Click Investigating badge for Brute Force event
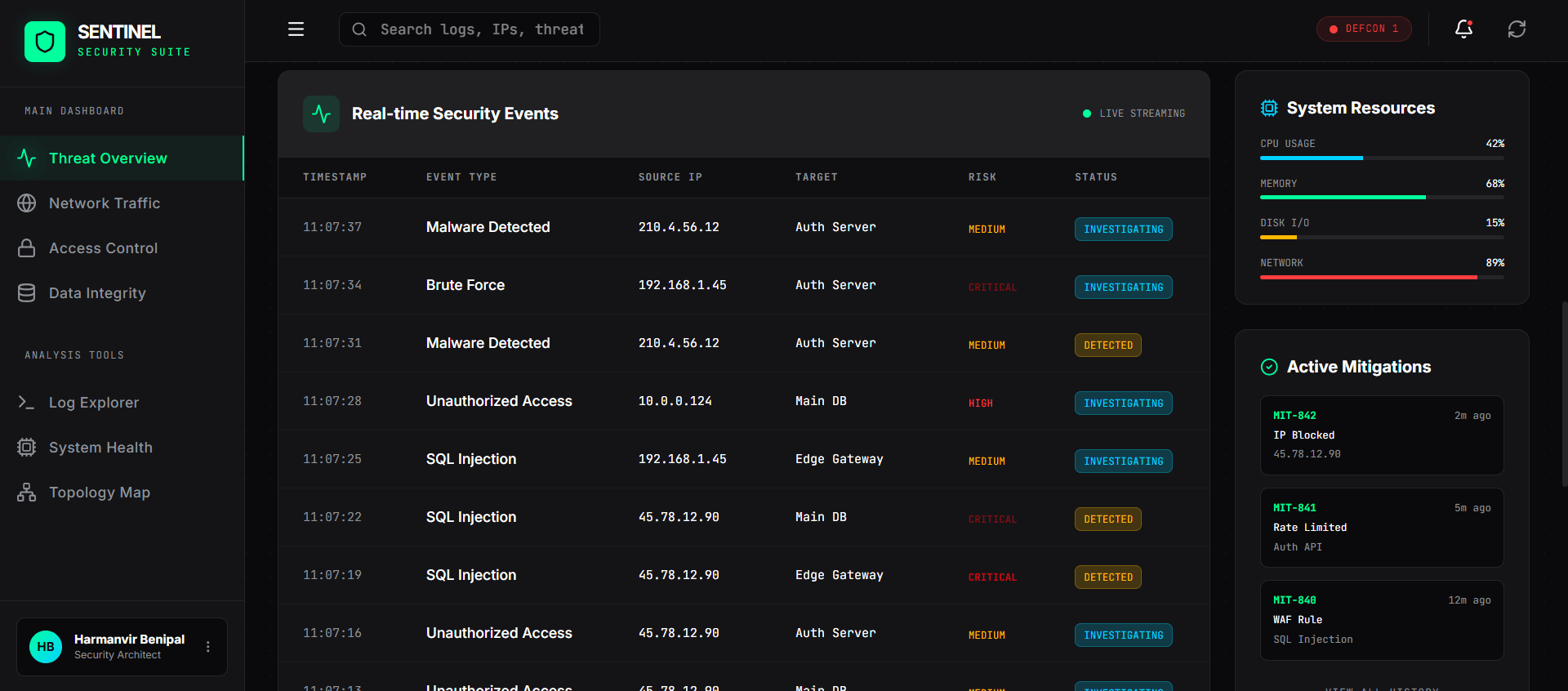The height and width of the screenshot is (691, 1568). [1123, 288]
